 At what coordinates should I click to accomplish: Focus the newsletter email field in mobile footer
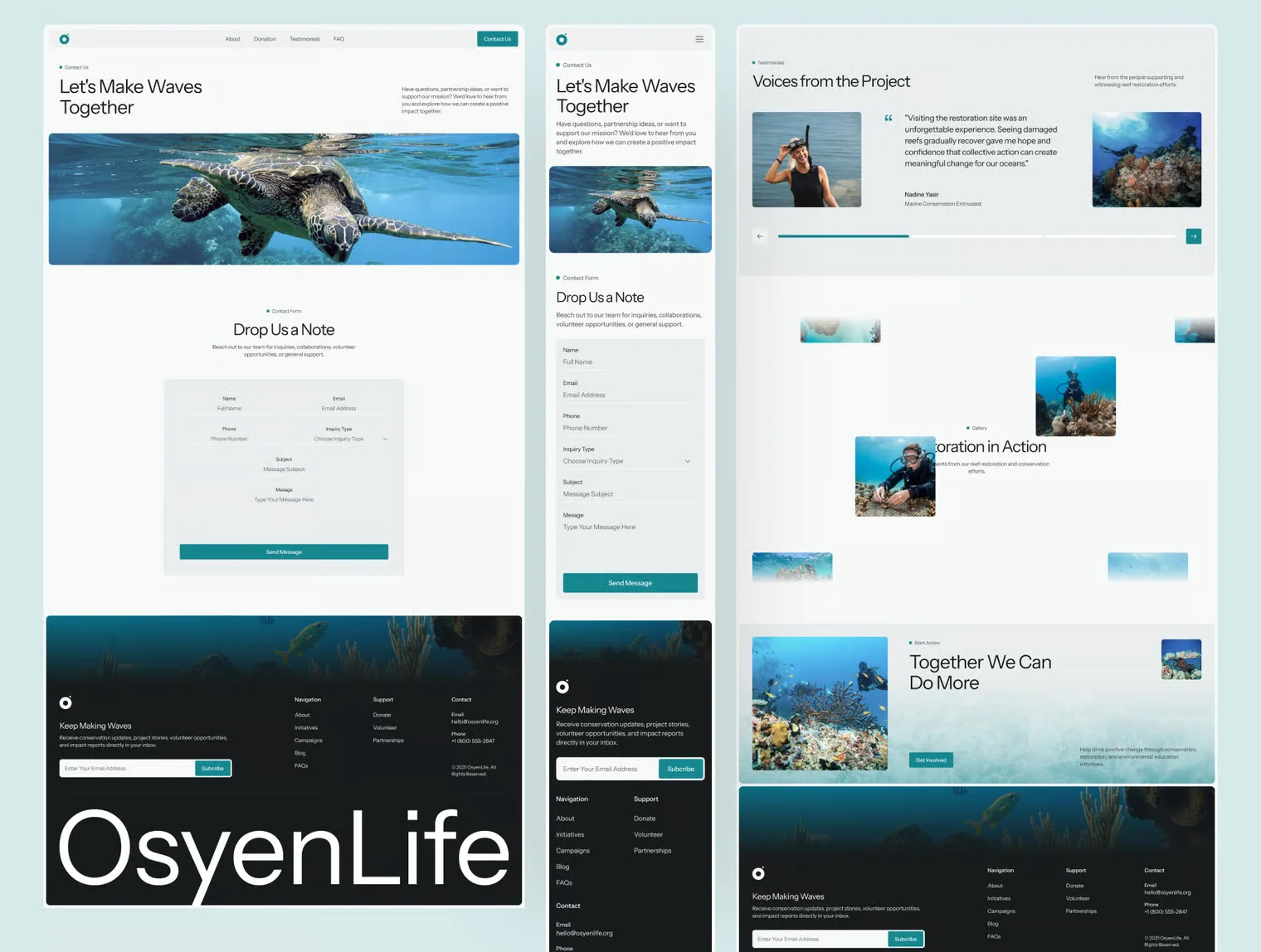coord(607,769)
